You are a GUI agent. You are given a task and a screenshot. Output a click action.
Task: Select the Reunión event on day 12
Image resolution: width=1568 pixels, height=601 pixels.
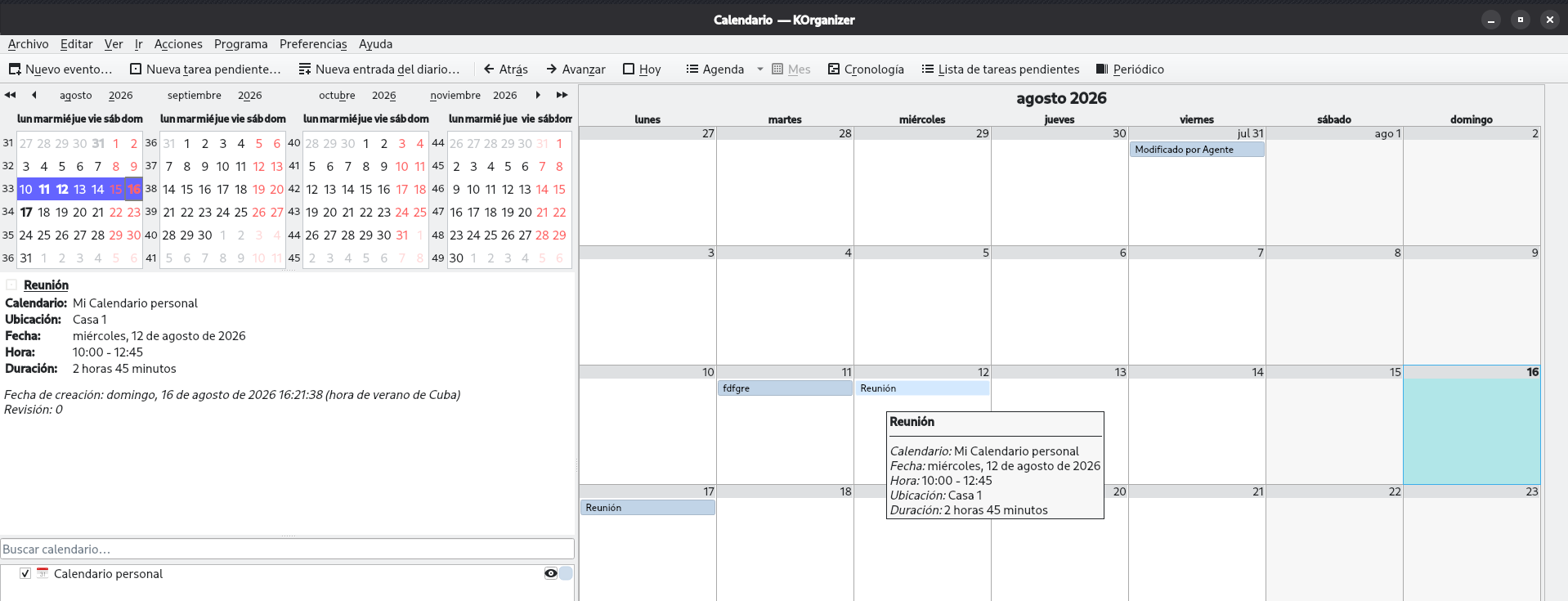pos(922,388)
